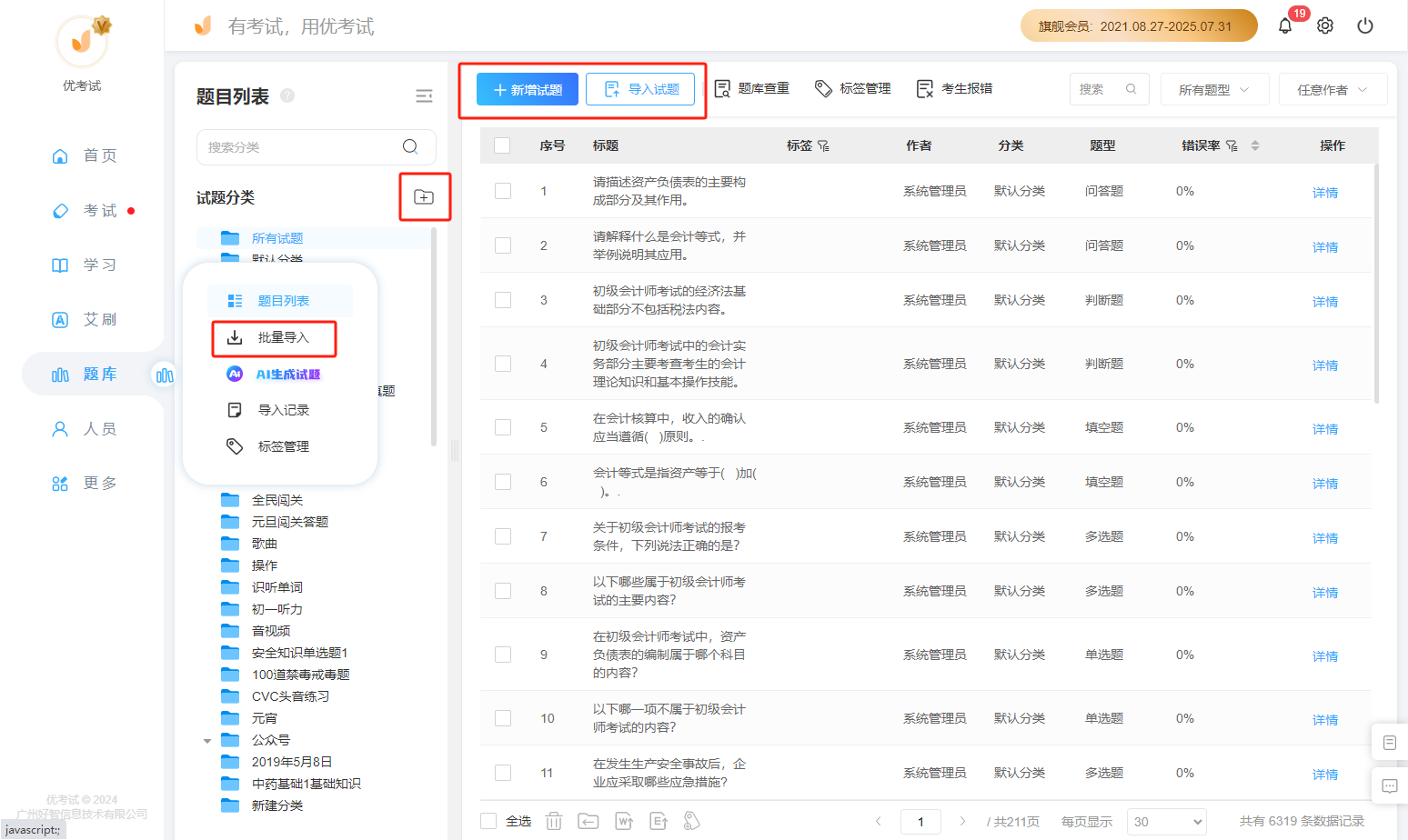The width and height of the screenshot is (1408, 840).
Task: Move selected questions with folder arrow icon
Action: tap(588, 821)
